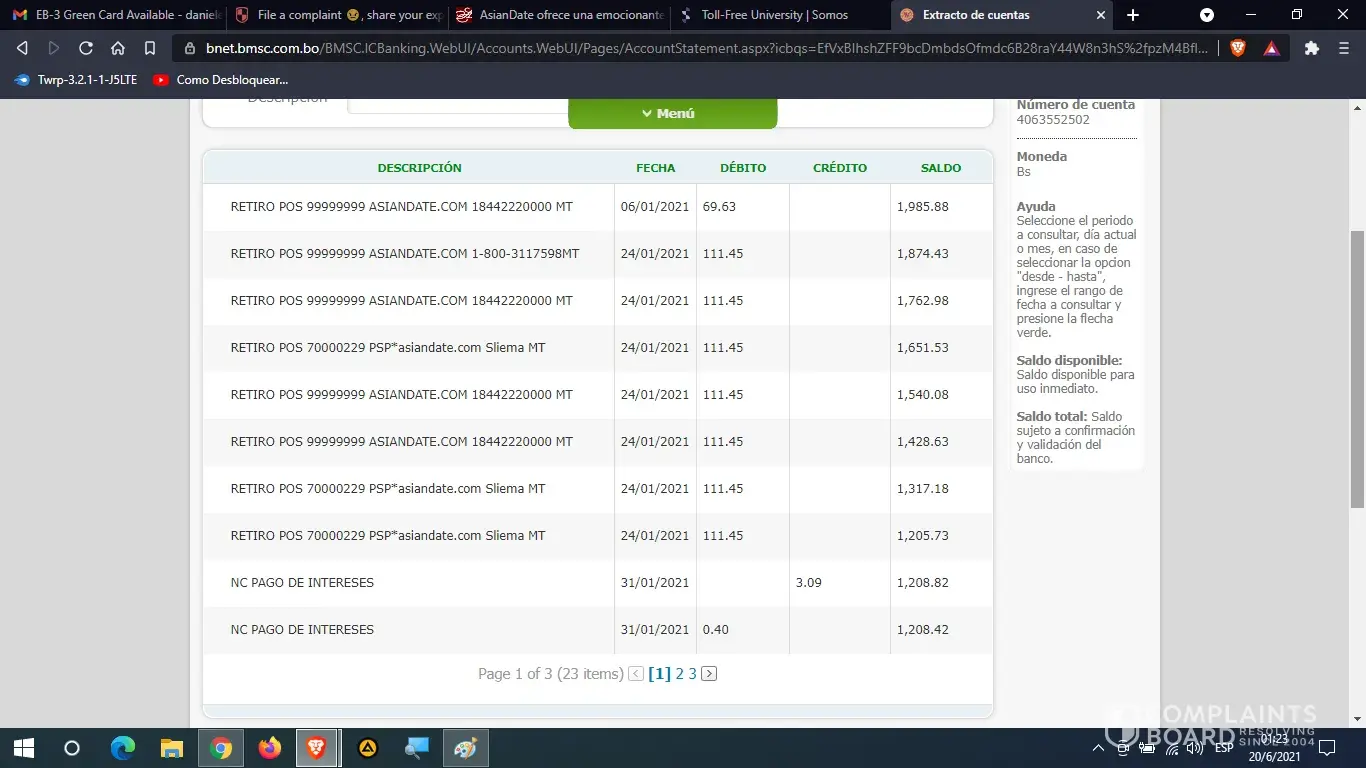Show hidden system tray icons

(x=1098, y=748)
